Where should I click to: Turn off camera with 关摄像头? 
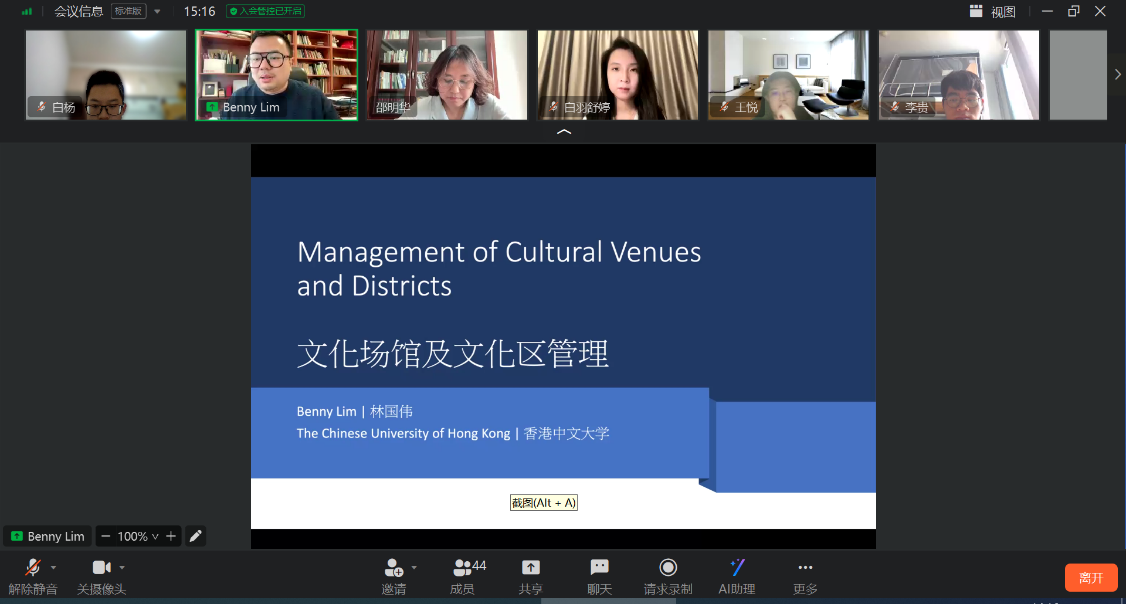coord(101,568)
